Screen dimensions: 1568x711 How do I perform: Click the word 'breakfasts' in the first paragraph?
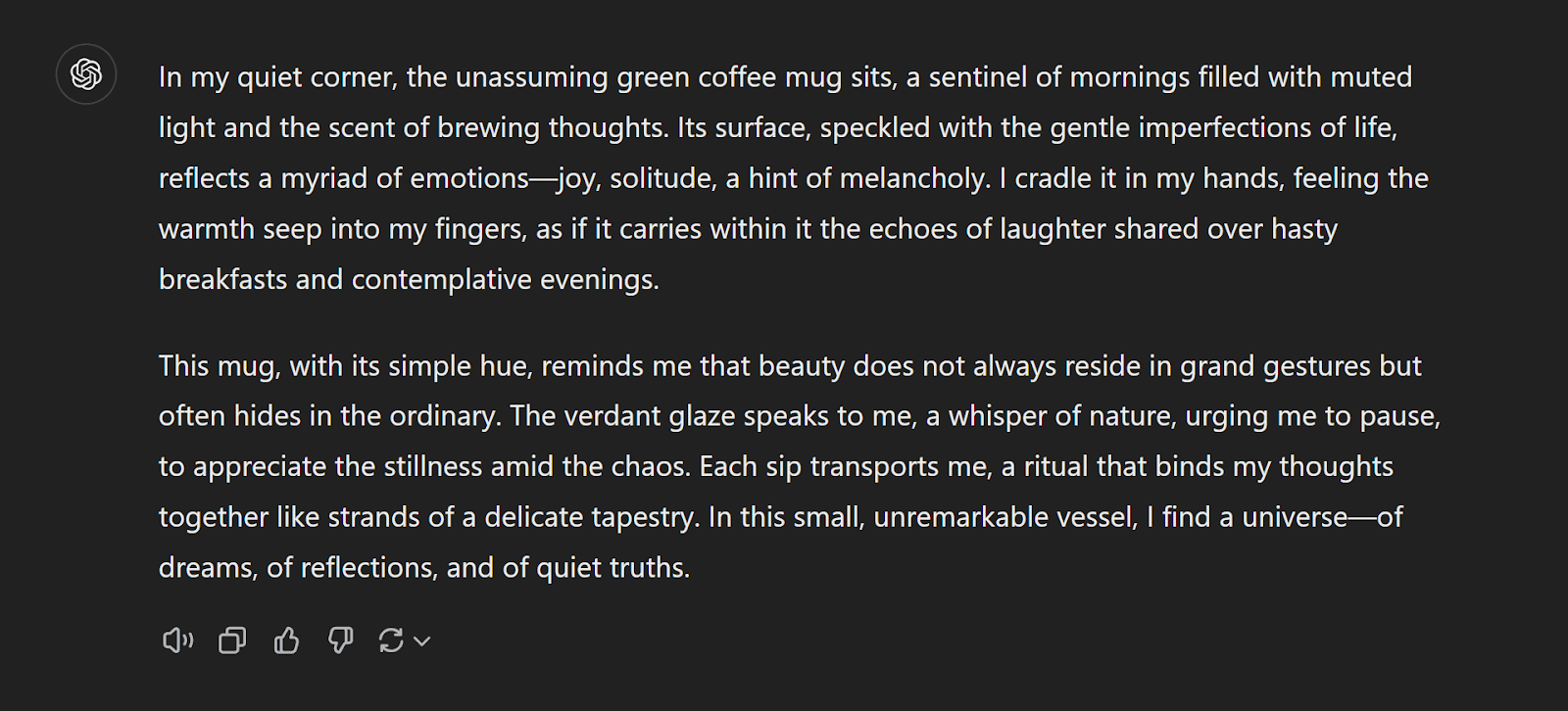coord(223,280)
